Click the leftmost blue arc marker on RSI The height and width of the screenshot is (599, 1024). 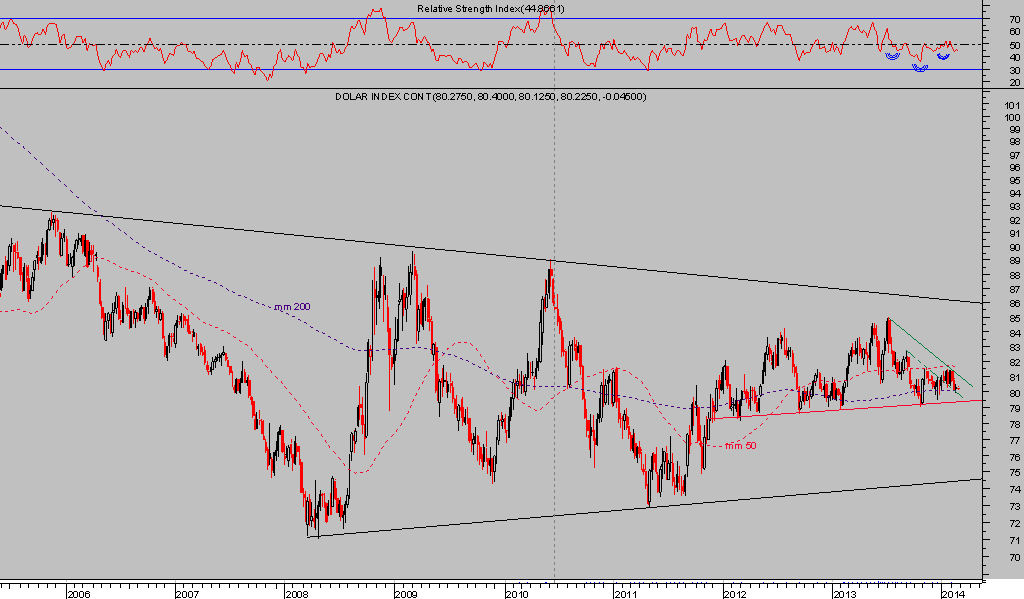point(891,56)
